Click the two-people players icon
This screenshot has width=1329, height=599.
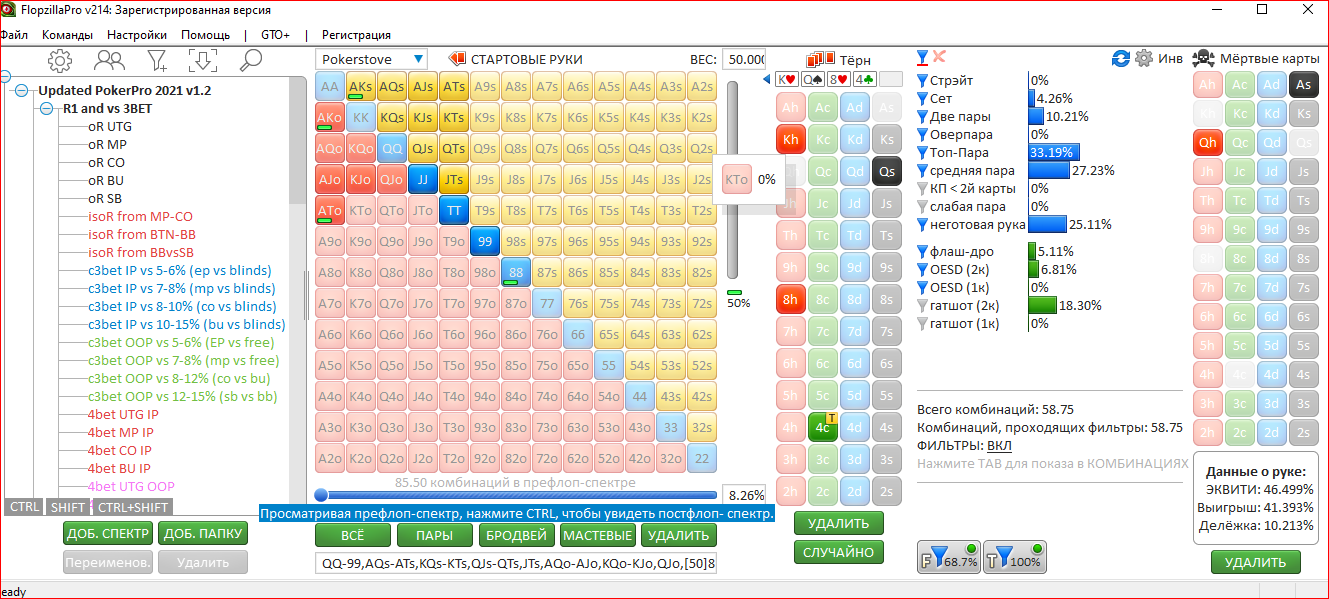point(109,60)
